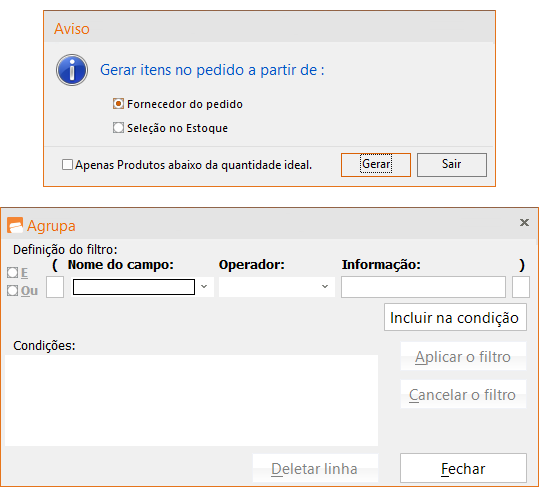Screen dimensions: 541x491
Task: Open the Operador dropdown list
Action: pyautogui.click(x=277, y=287)
